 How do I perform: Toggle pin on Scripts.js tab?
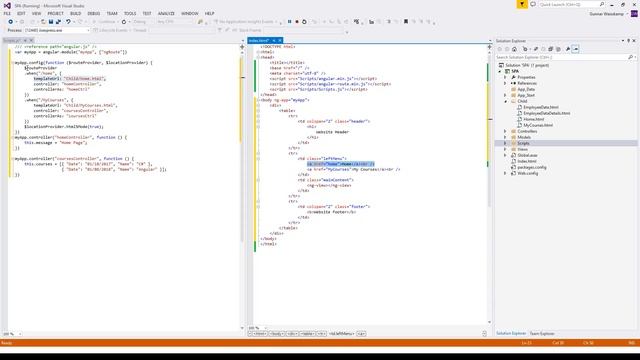pos(25,40)
